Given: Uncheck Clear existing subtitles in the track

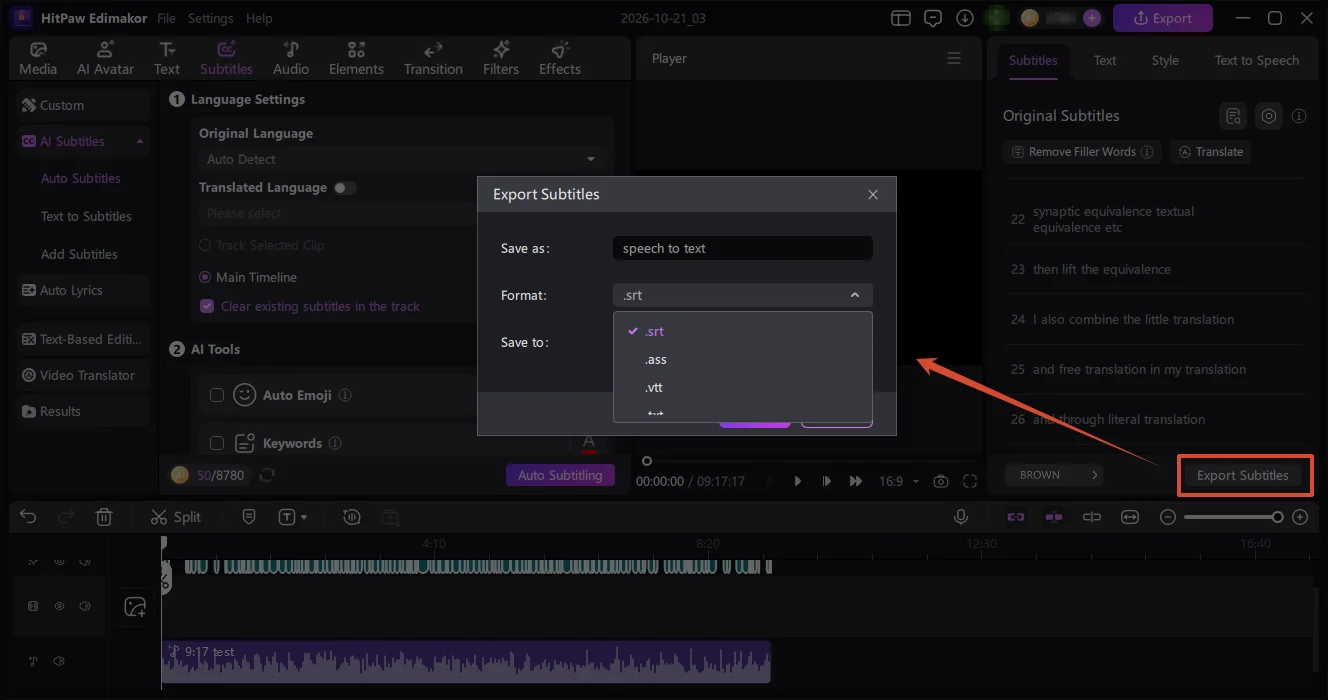Looking at the screenshot, I should [207, 306].
